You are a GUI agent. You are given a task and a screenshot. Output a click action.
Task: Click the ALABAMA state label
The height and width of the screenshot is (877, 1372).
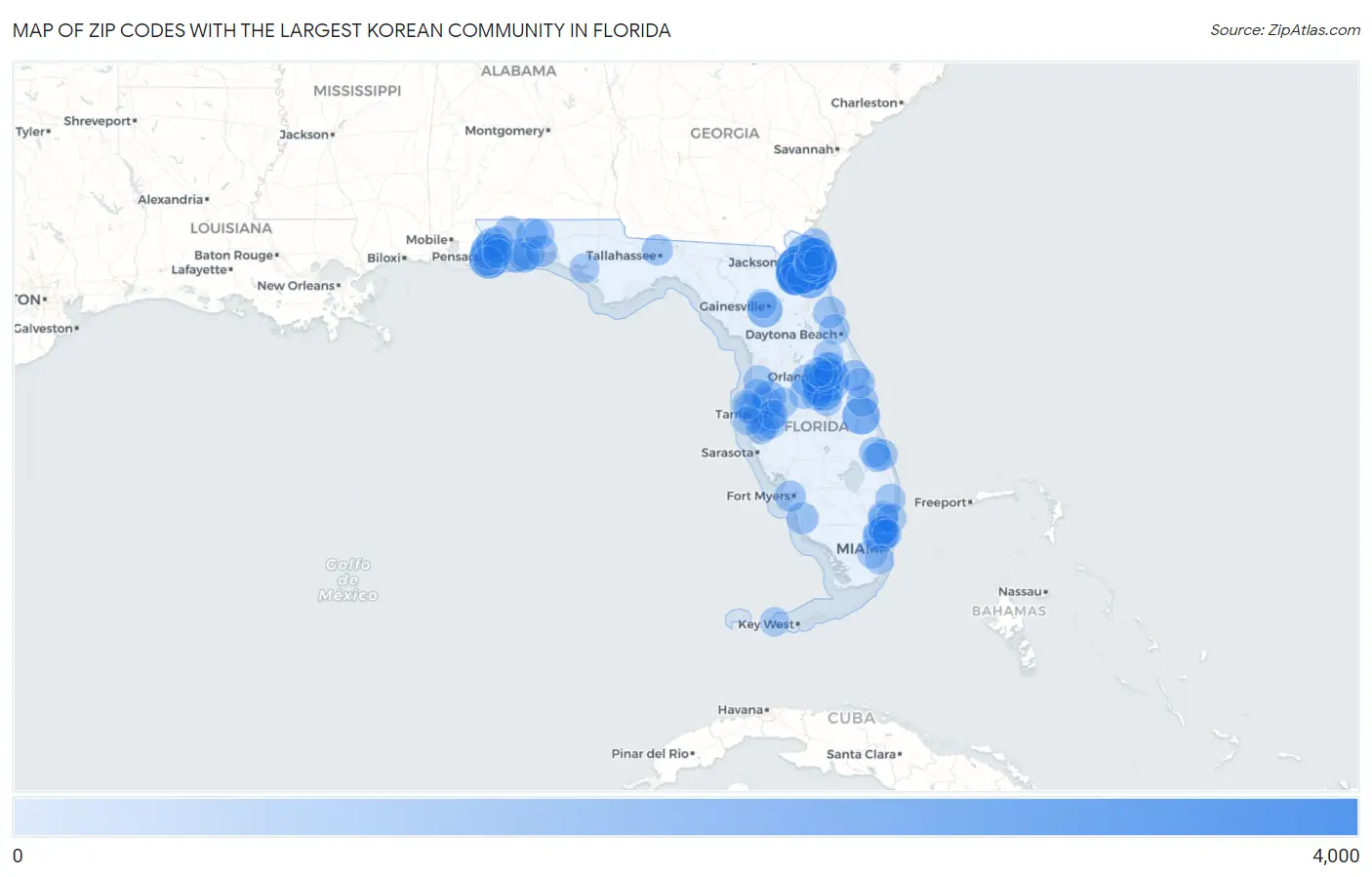518,71
